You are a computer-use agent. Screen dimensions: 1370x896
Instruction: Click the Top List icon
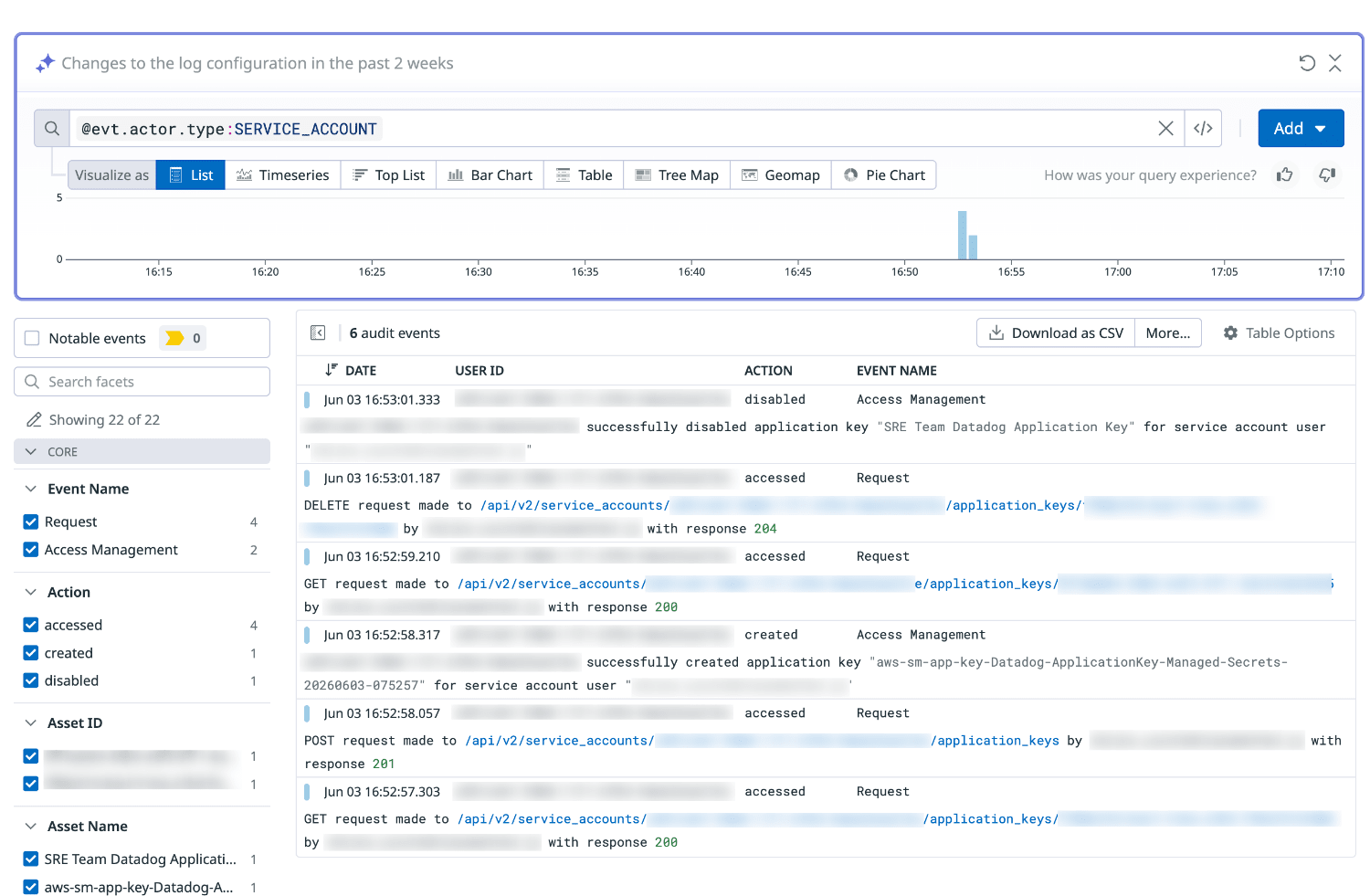click(360, 174)
